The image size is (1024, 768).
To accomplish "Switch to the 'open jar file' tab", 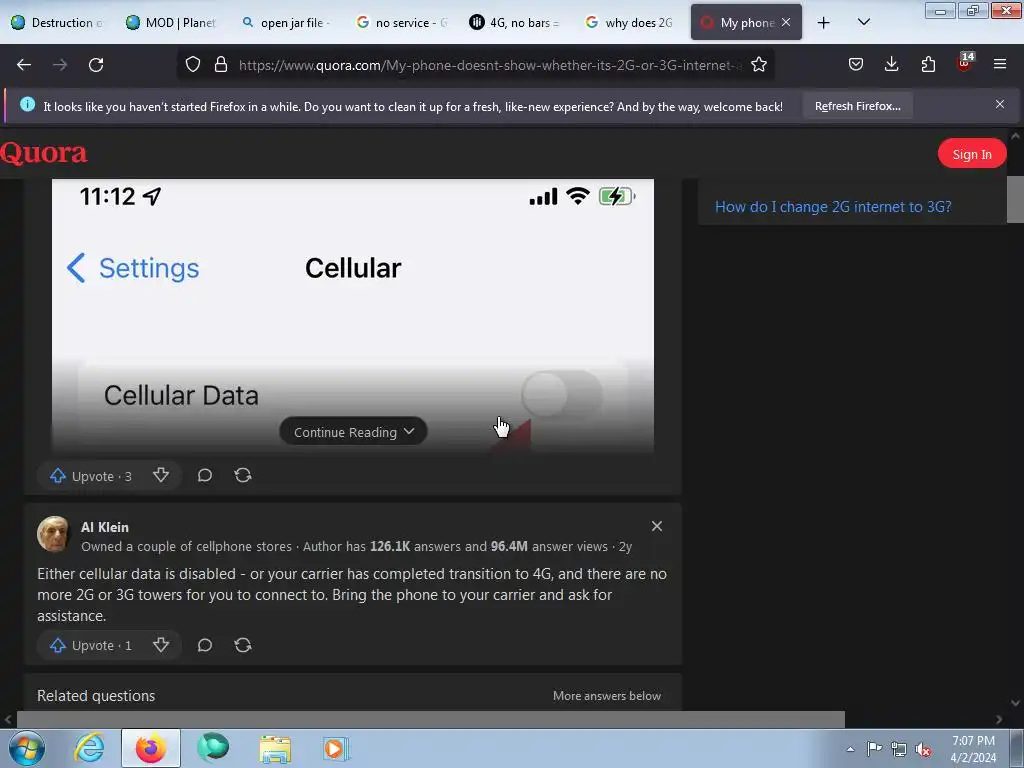I will [285, 22].
